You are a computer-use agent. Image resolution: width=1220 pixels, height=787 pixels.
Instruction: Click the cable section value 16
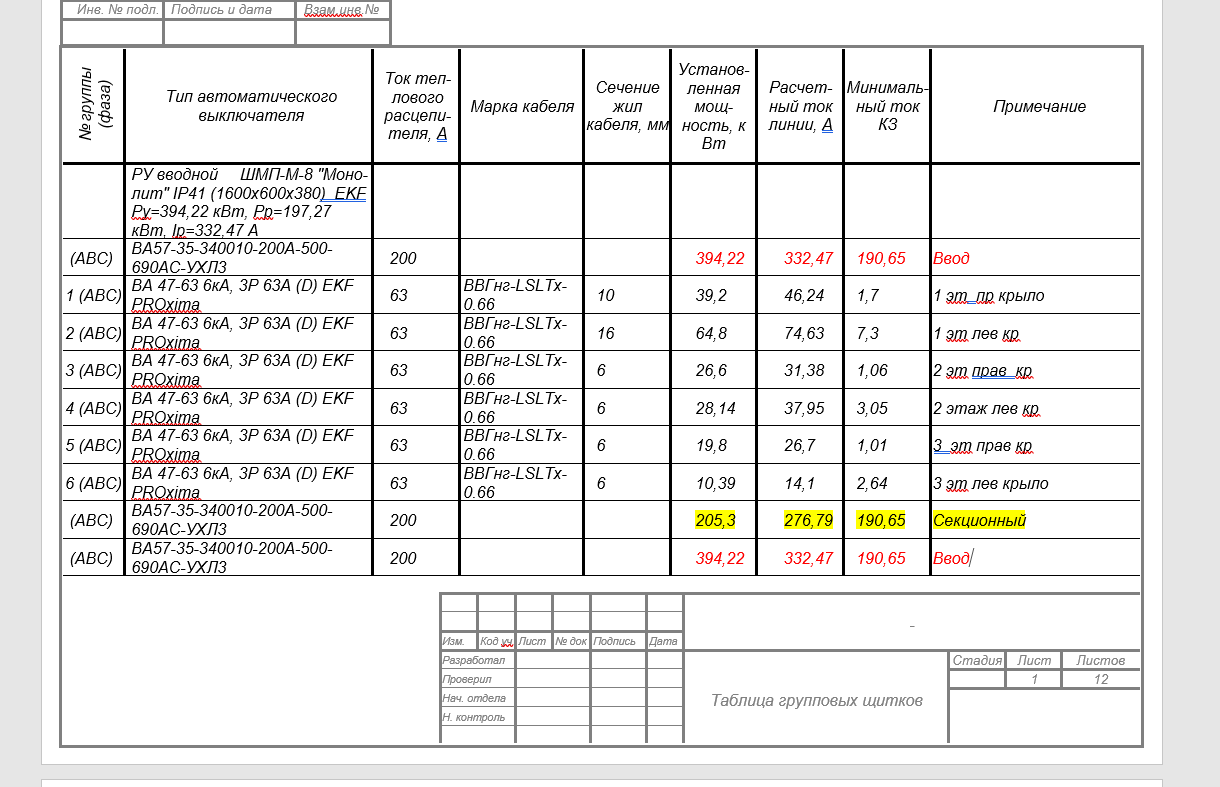pos(606,333)
